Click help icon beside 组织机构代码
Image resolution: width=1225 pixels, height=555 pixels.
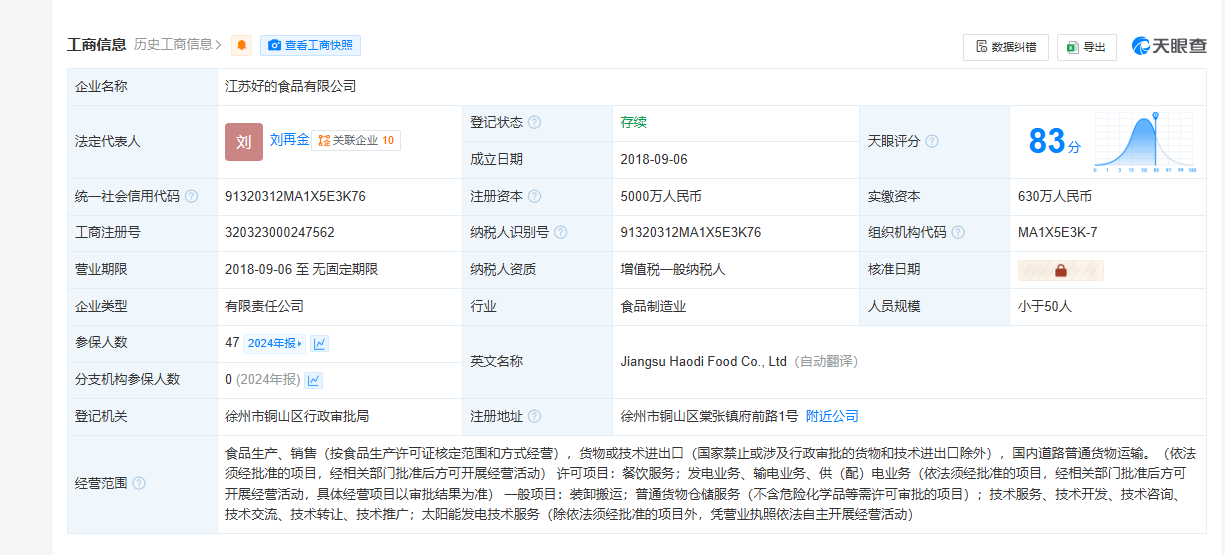click(x=958, y=233)
